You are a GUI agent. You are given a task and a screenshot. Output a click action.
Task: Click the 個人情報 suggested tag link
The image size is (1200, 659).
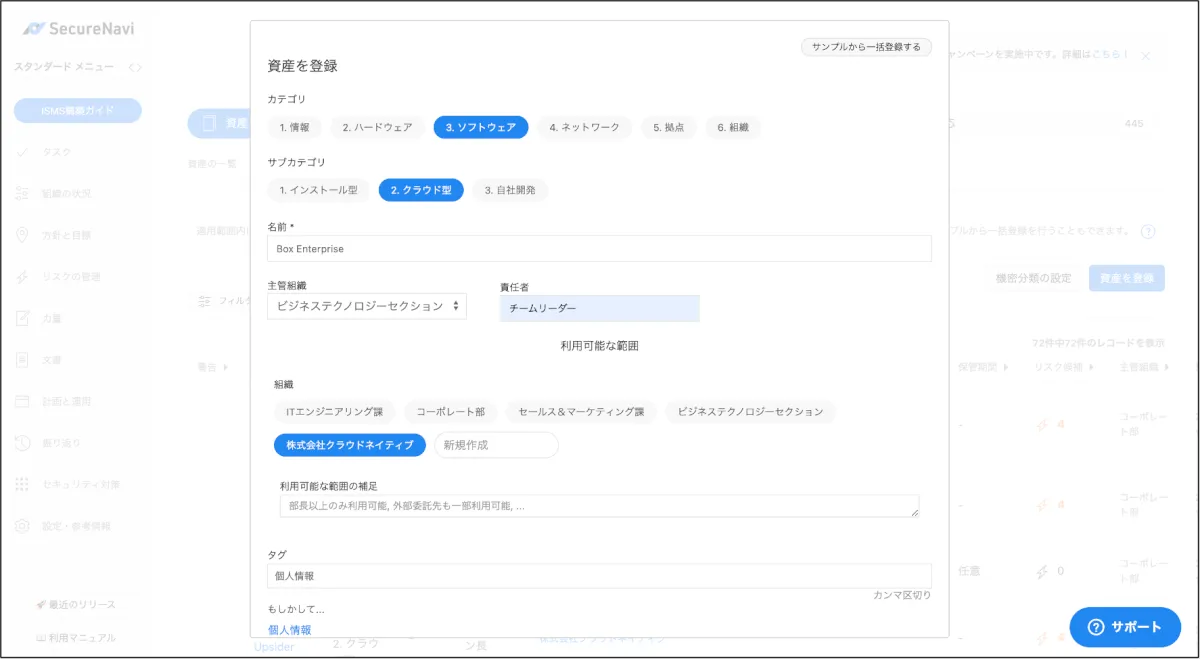pyautogui.click(x=290, y=630)
